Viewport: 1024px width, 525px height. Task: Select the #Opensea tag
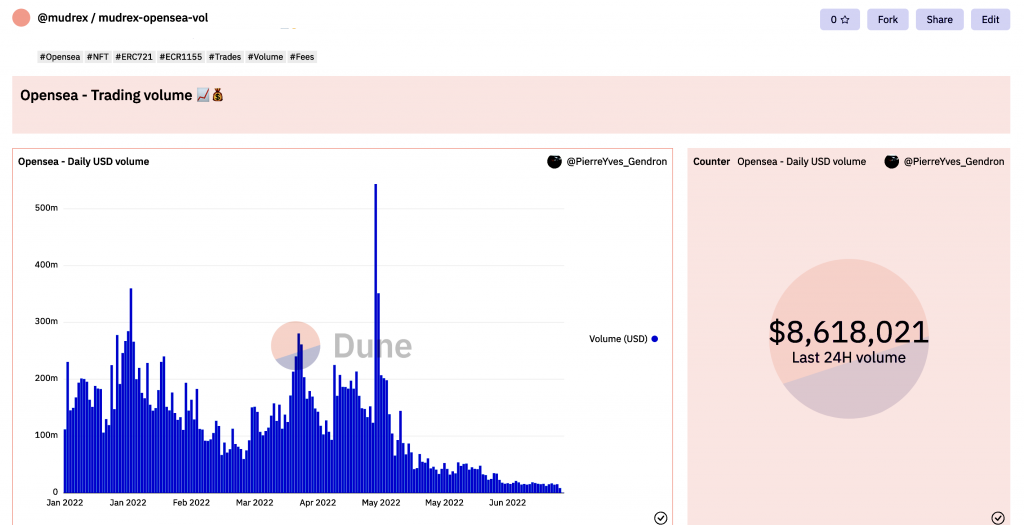tap(60, 57)
